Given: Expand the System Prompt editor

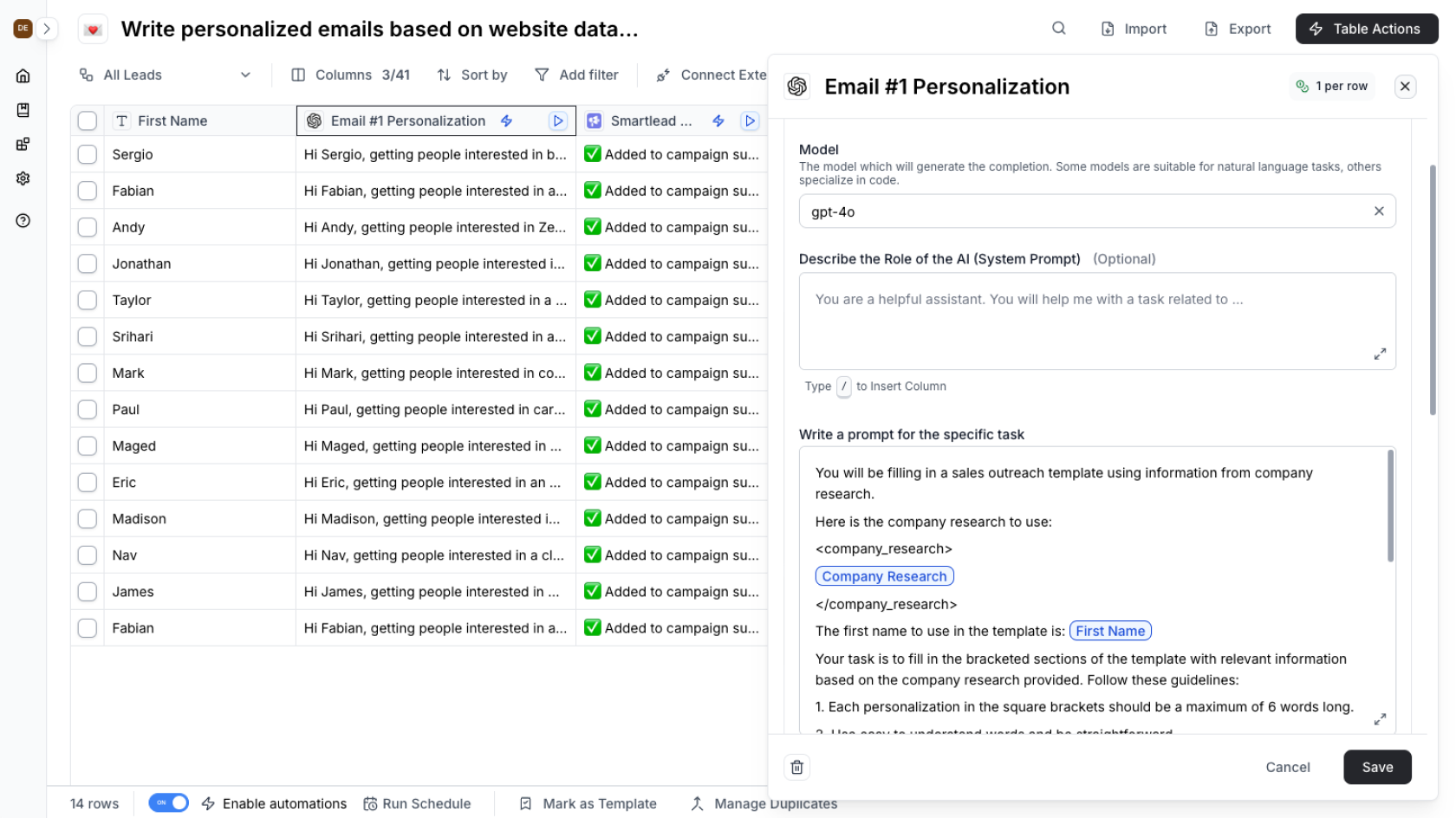Looking at the screenshot, I should coord(1380,354).
